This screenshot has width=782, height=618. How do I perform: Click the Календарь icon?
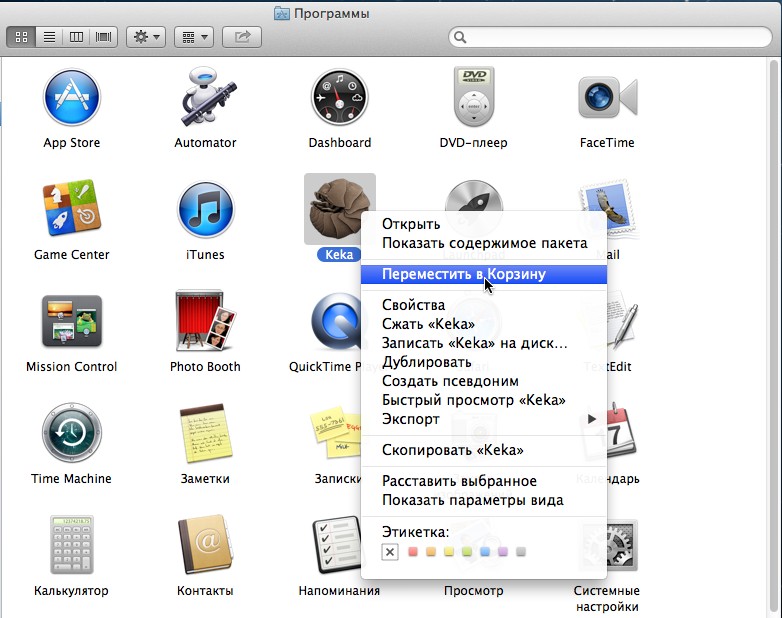tap(622, 432)
